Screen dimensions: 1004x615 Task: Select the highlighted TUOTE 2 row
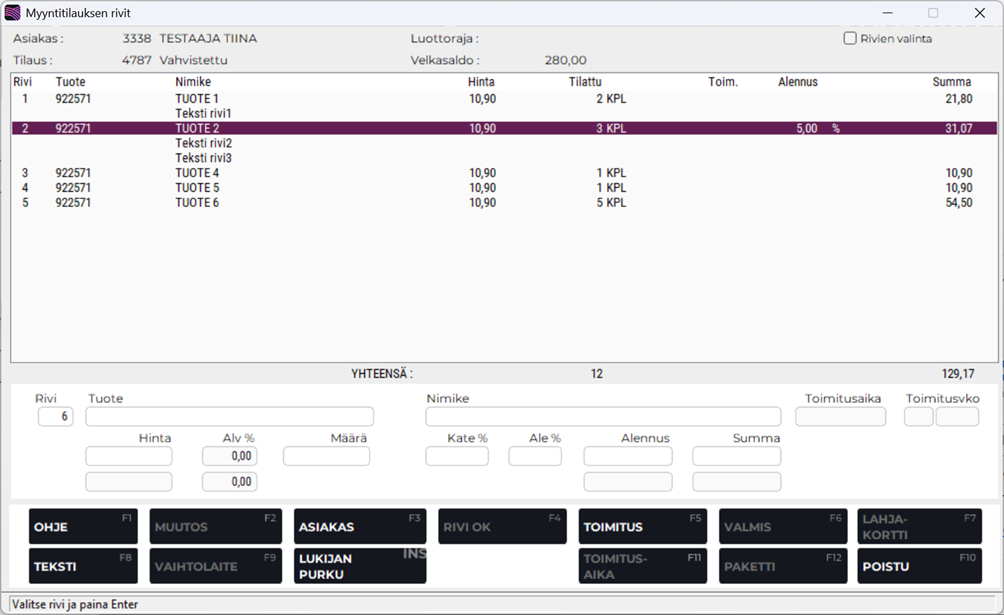coord(196,129)
